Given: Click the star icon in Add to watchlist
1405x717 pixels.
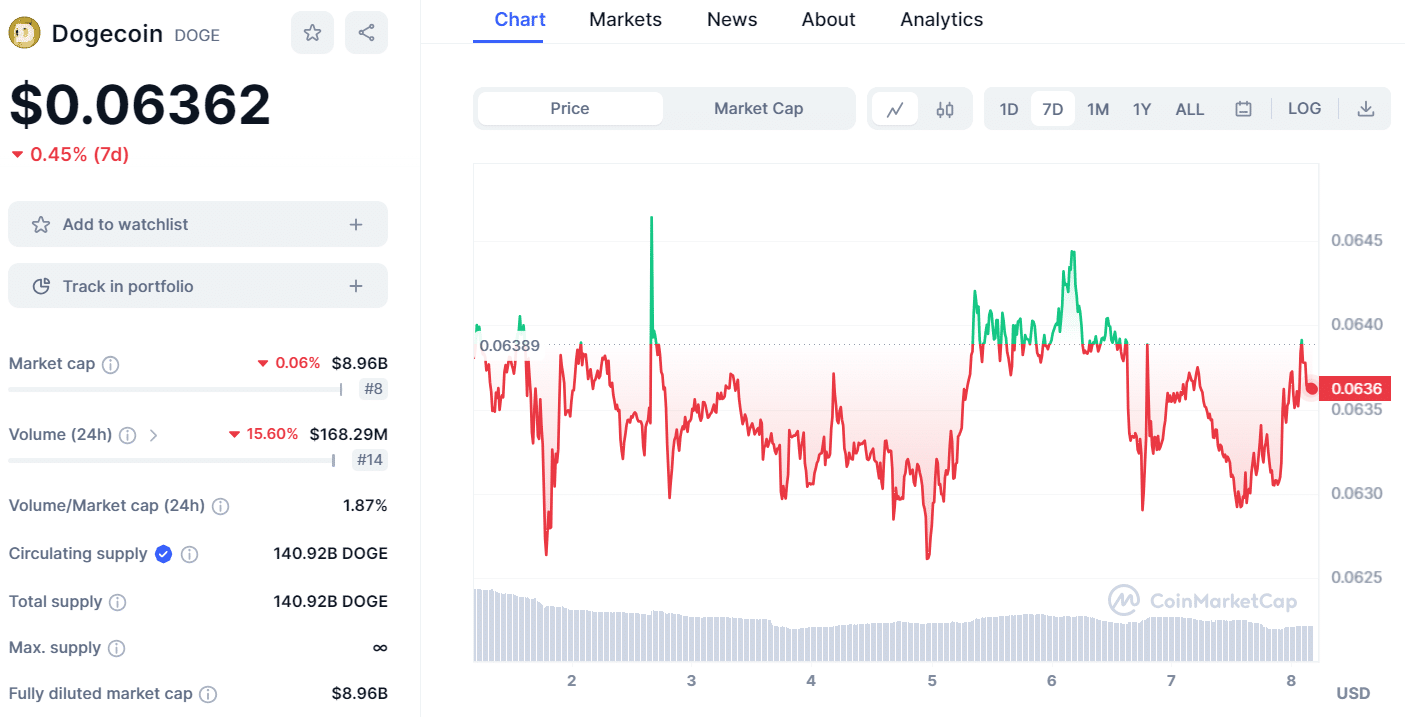Looking at the screenshot, I should [x=41, y=225].
